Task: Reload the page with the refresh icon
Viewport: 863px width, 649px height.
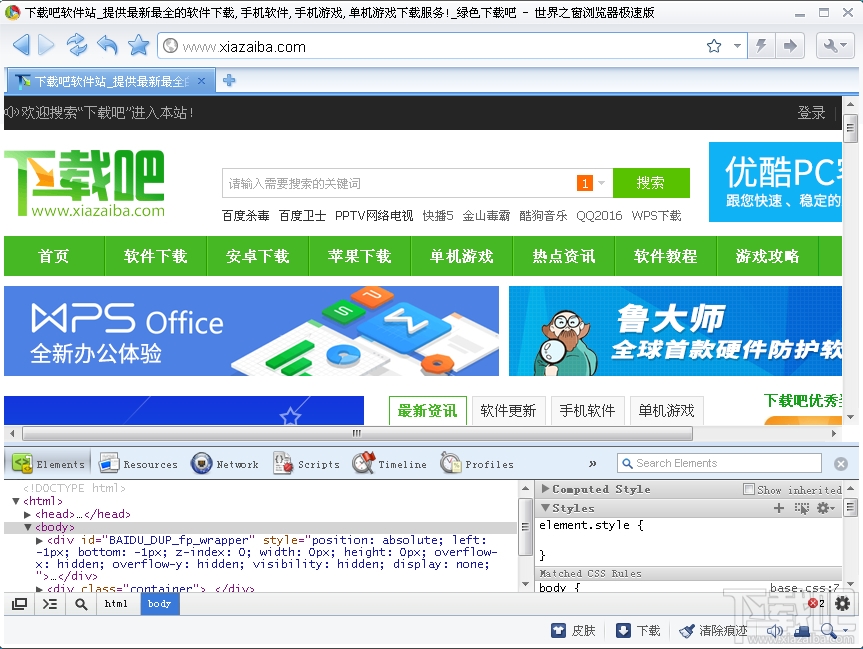Action: (77, 45)
